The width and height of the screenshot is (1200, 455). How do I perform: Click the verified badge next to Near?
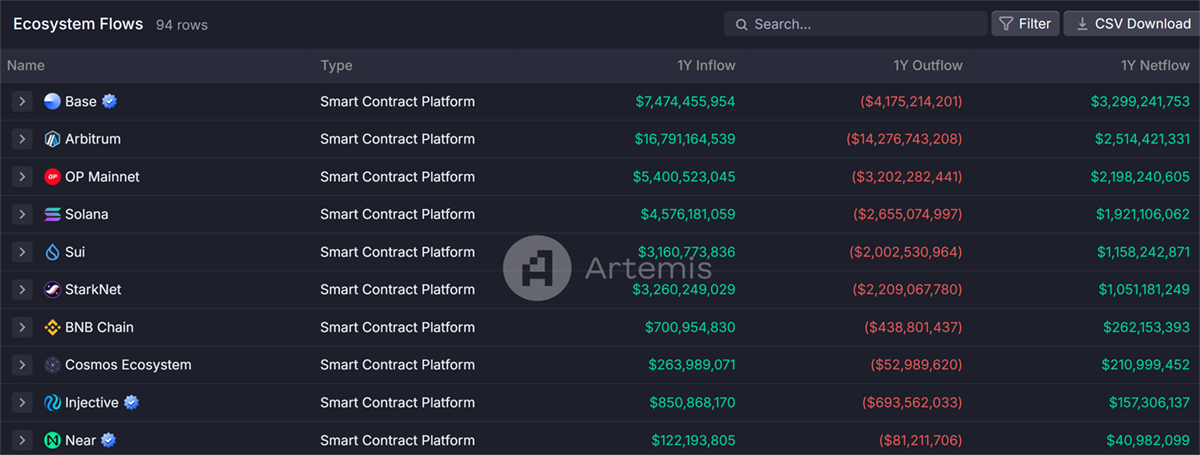pyautogui.click(x=109, y=440)
